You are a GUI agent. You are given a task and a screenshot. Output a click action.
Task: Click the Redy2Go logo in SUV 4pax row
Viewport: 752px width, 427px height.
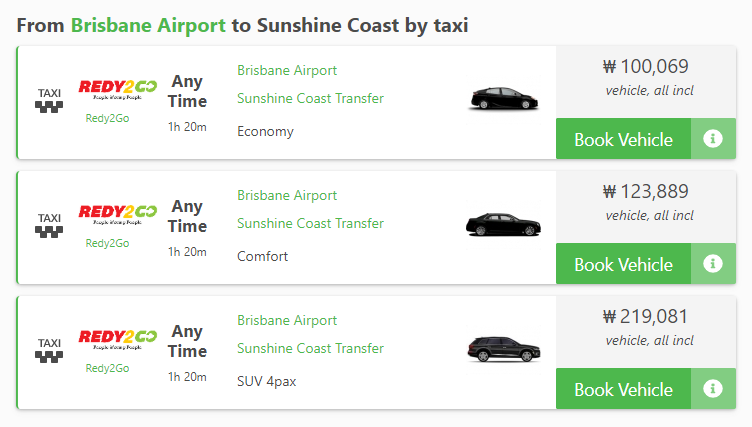click(x=118, y=339)
